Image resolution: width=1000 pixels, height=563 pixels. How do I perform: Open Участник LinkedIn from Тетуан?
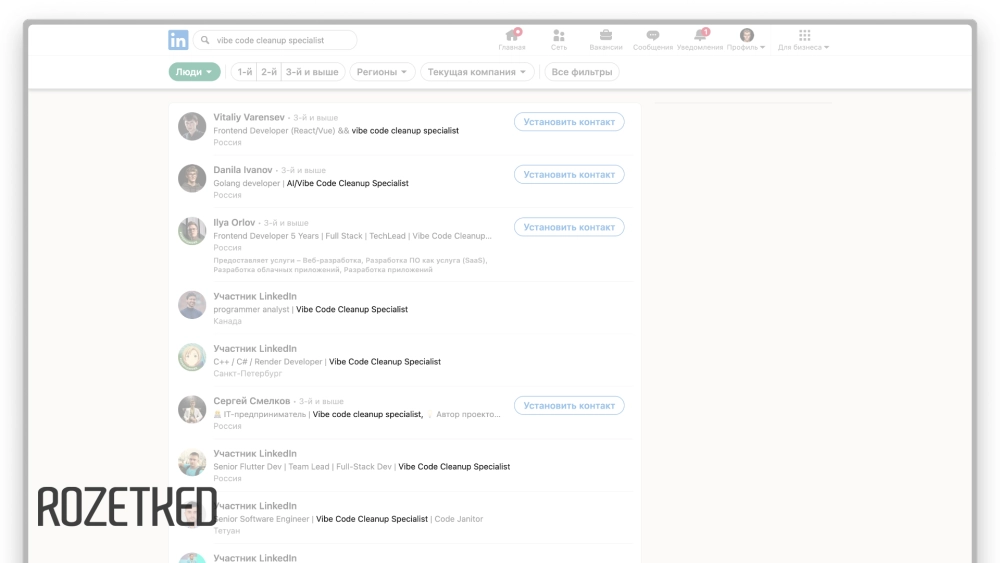[x=254, y=506]
